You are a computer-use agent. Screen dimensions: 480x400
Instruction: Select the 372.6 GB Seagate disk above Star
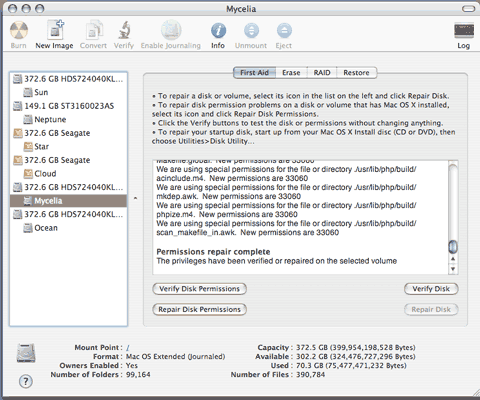pyautogui.click(x=68, y=133)
